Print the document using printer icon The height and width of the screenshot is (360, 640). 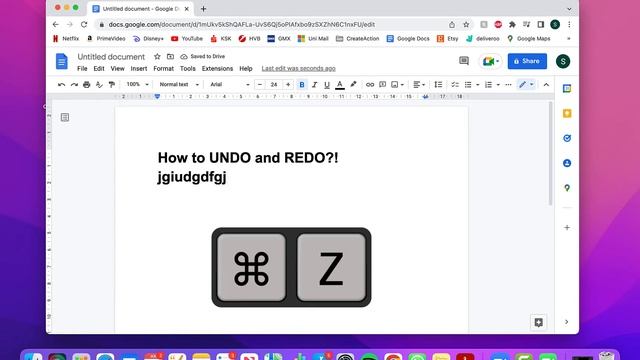(x=87, y=84)
